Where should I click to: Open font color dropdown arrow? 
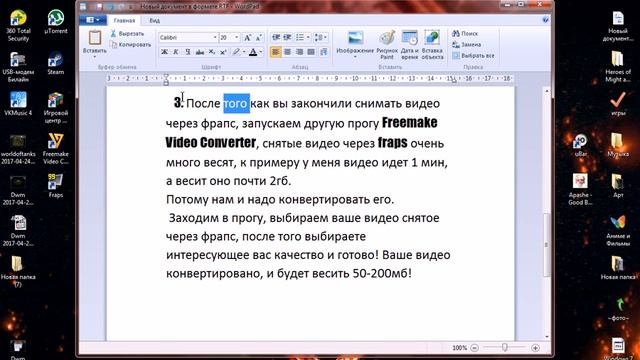click(x=261, y=52)
